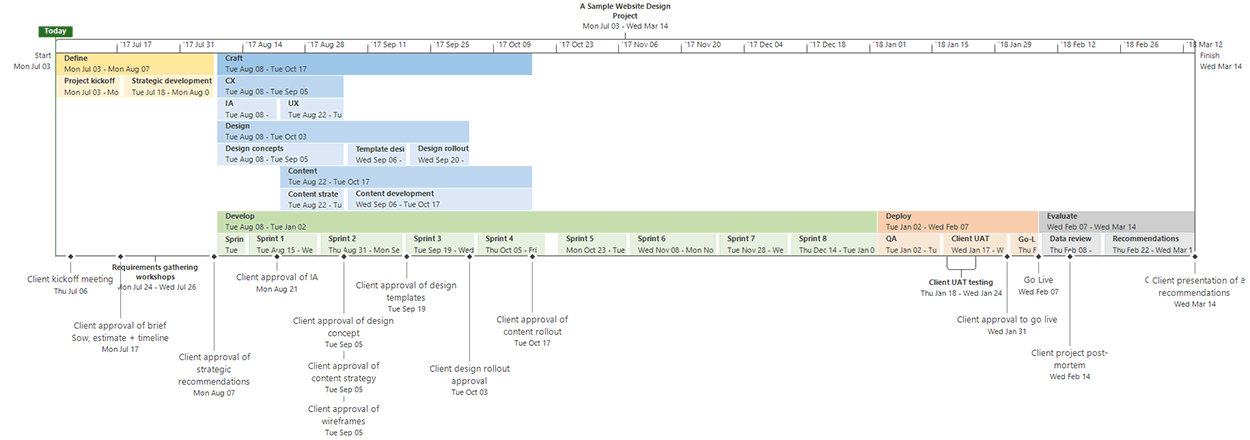This screenshot has width=1250, height=440.
Task: Select the Client UAT task bar
Action: pos(975,244)
